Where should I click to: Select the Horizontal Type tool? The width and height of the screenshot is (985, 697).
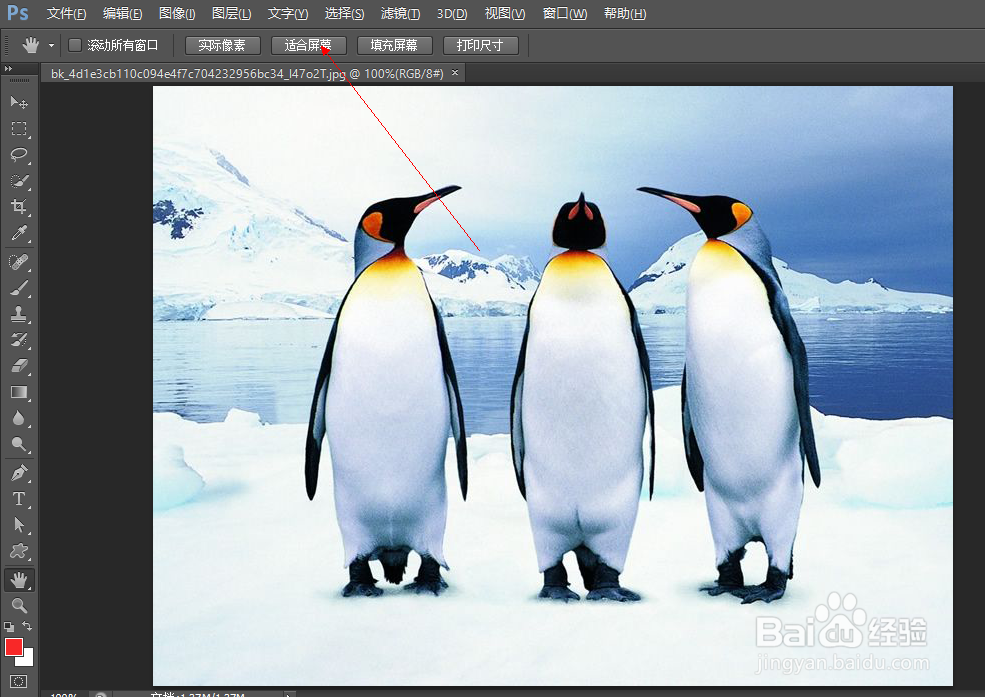pyautogui.click(x=19, y=499)
